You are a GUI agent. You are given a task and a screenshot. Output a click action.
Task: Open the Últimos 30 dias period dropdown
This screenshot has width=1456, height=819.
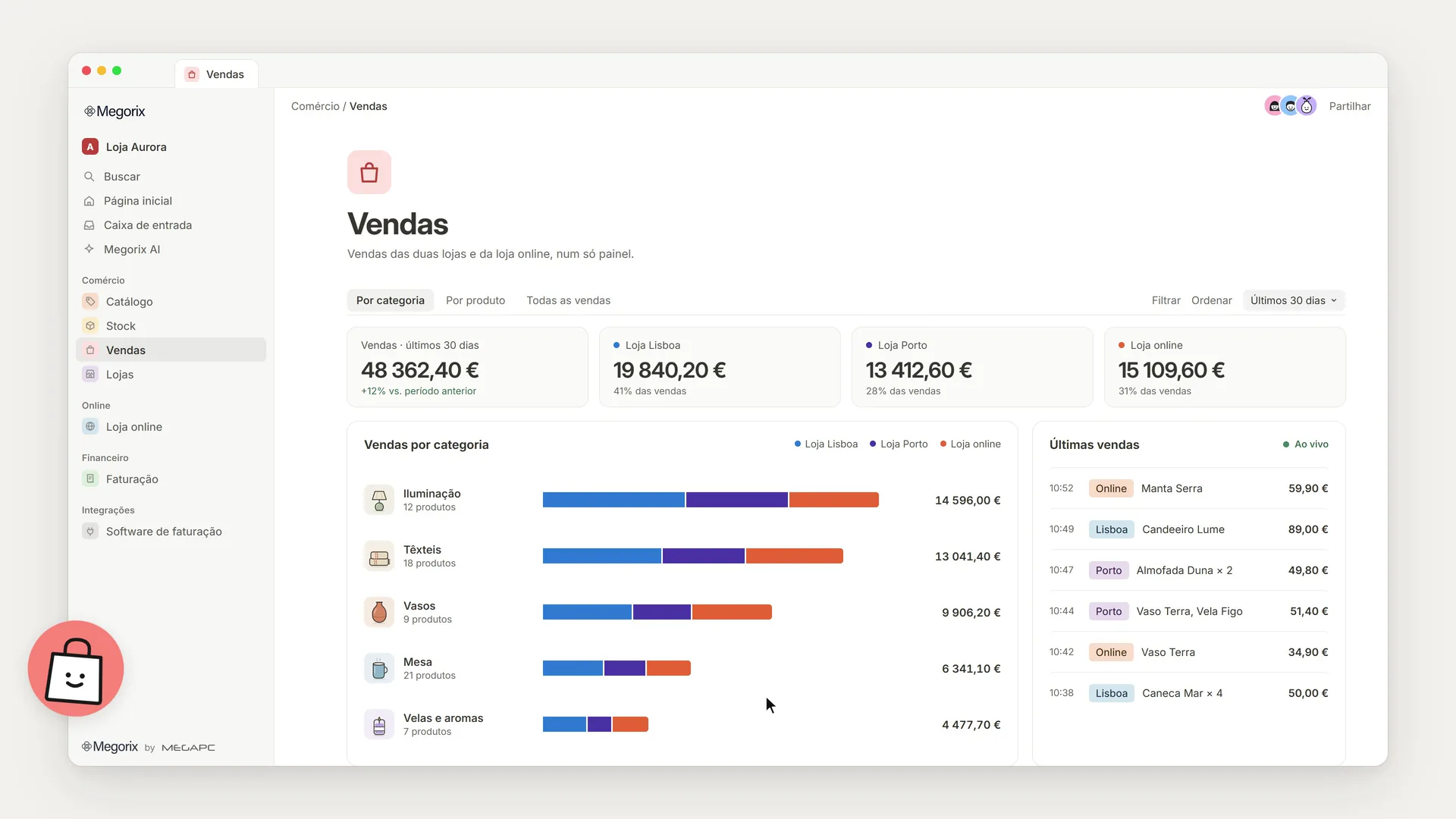click(x=1294, y=300)
